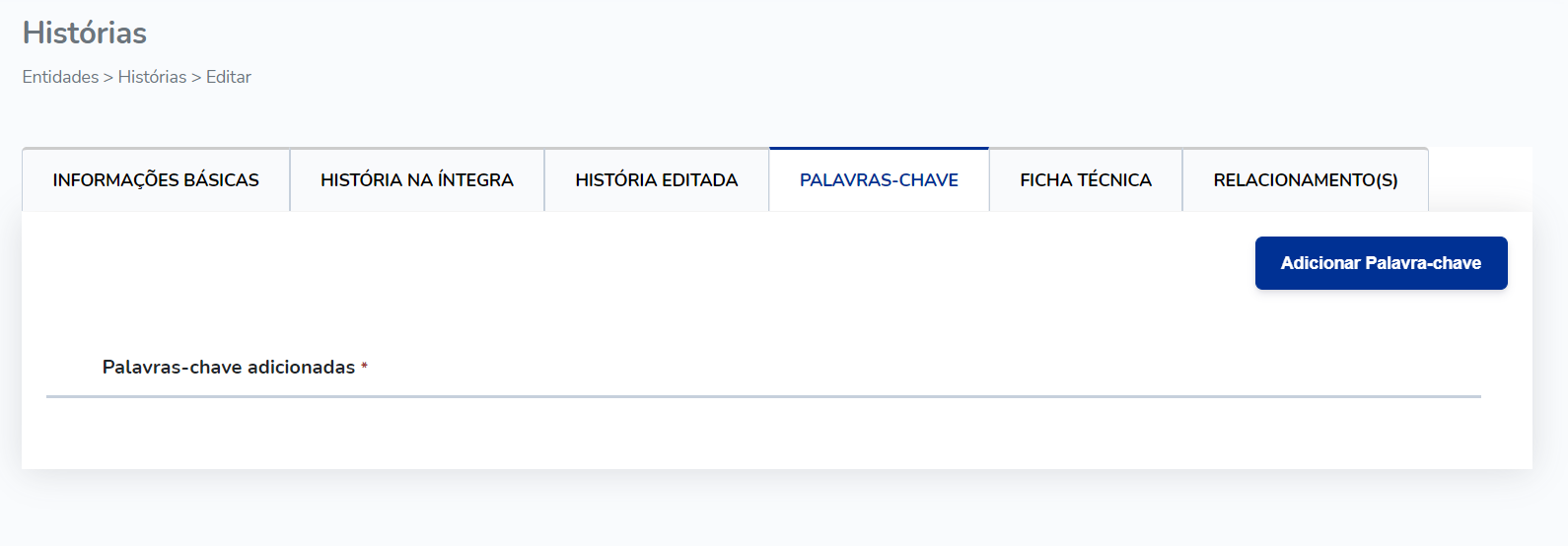This screenshot has width=1568, height=546.
Task: Click the empty list area below the divider
Action: pyautogui.click(x=763, y=433)
